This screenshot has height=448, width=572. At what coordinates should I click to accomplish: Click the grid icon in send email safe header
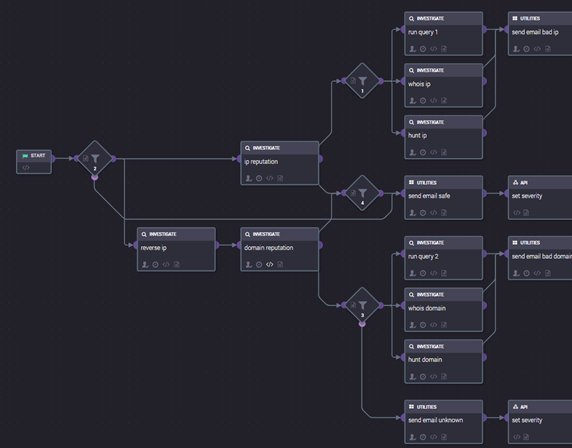pyautogui.click(x=411, y=182)
